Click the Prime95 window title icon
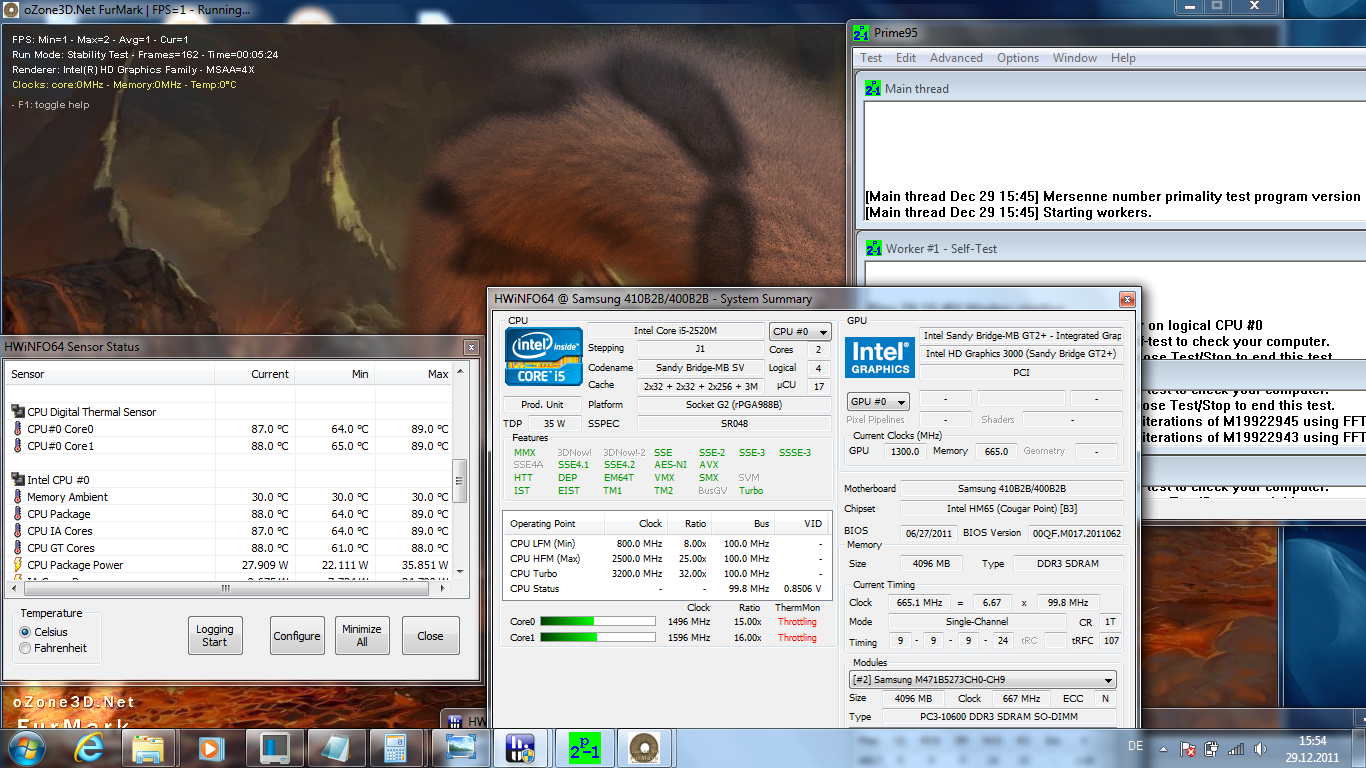 pos(861,32)
